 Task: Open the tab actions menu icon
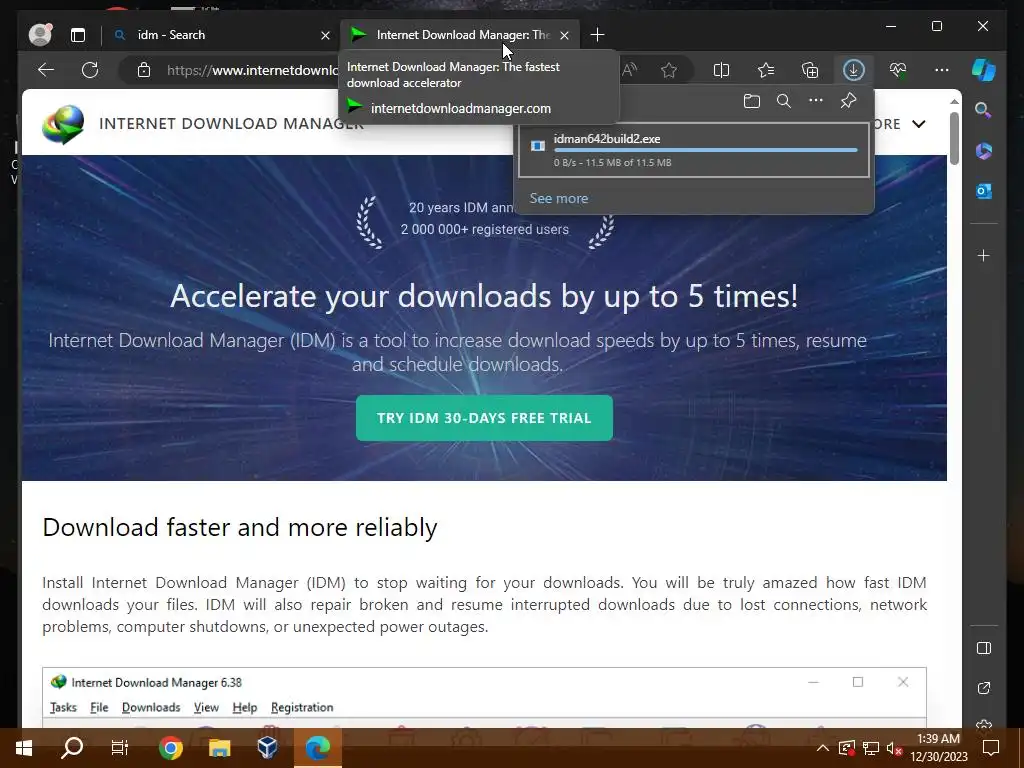[x=78, y=35]
